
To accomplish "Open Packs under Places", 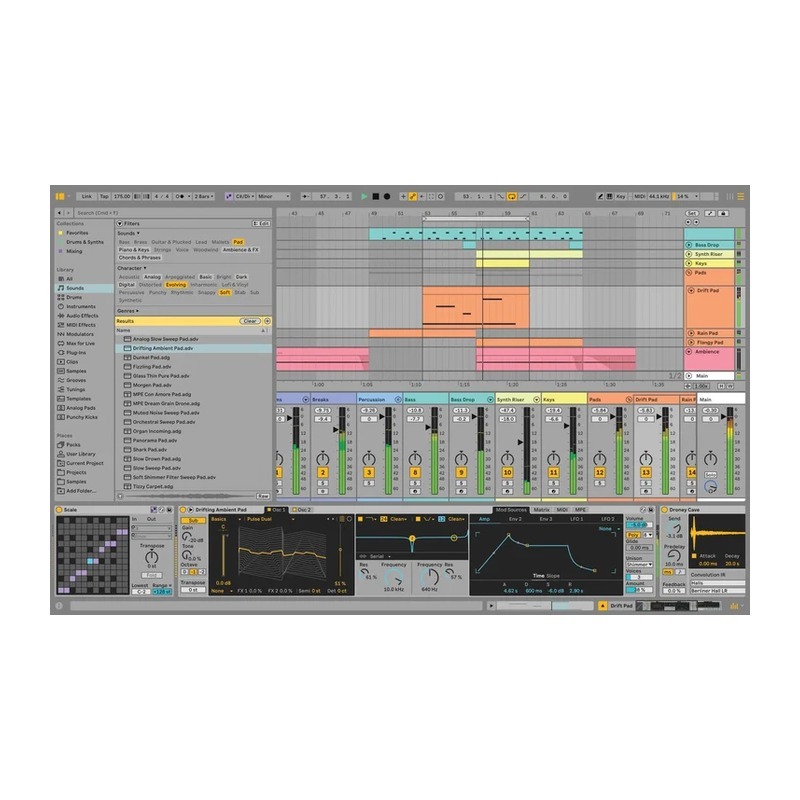I will pos(73,445).
